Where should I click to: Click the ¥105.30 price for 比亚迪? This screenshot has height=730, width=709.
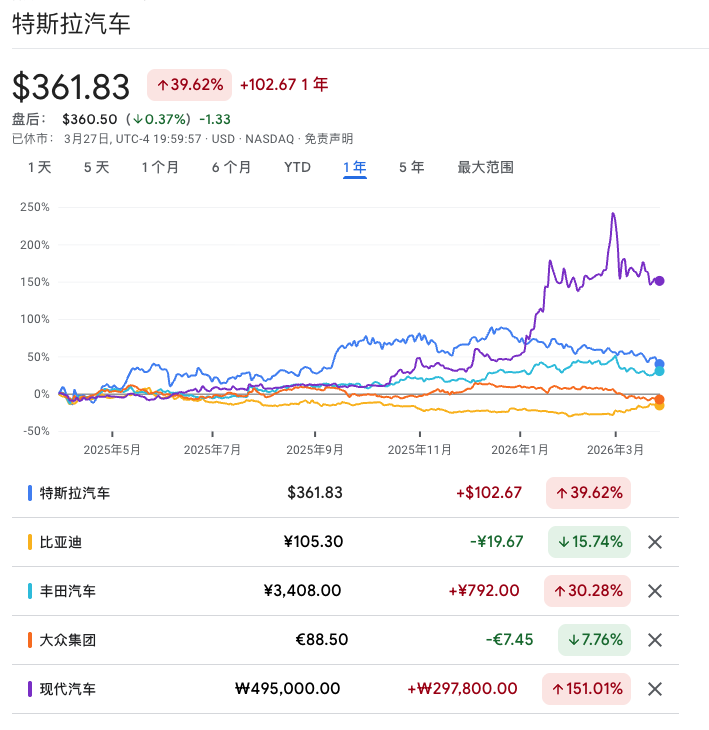(313, 542)
